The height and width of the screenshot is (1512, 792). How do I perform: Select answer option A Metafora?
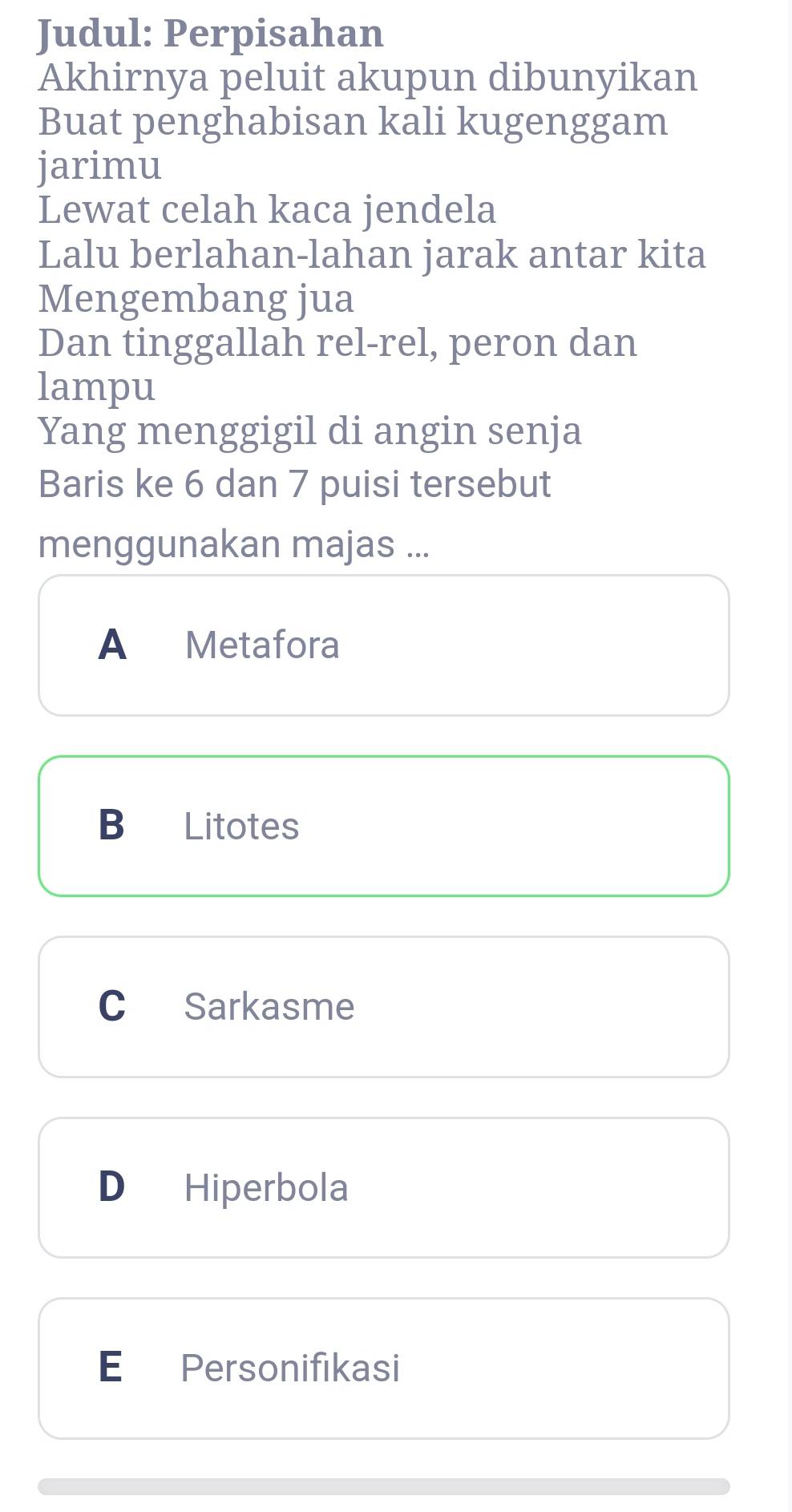(383, 645)
